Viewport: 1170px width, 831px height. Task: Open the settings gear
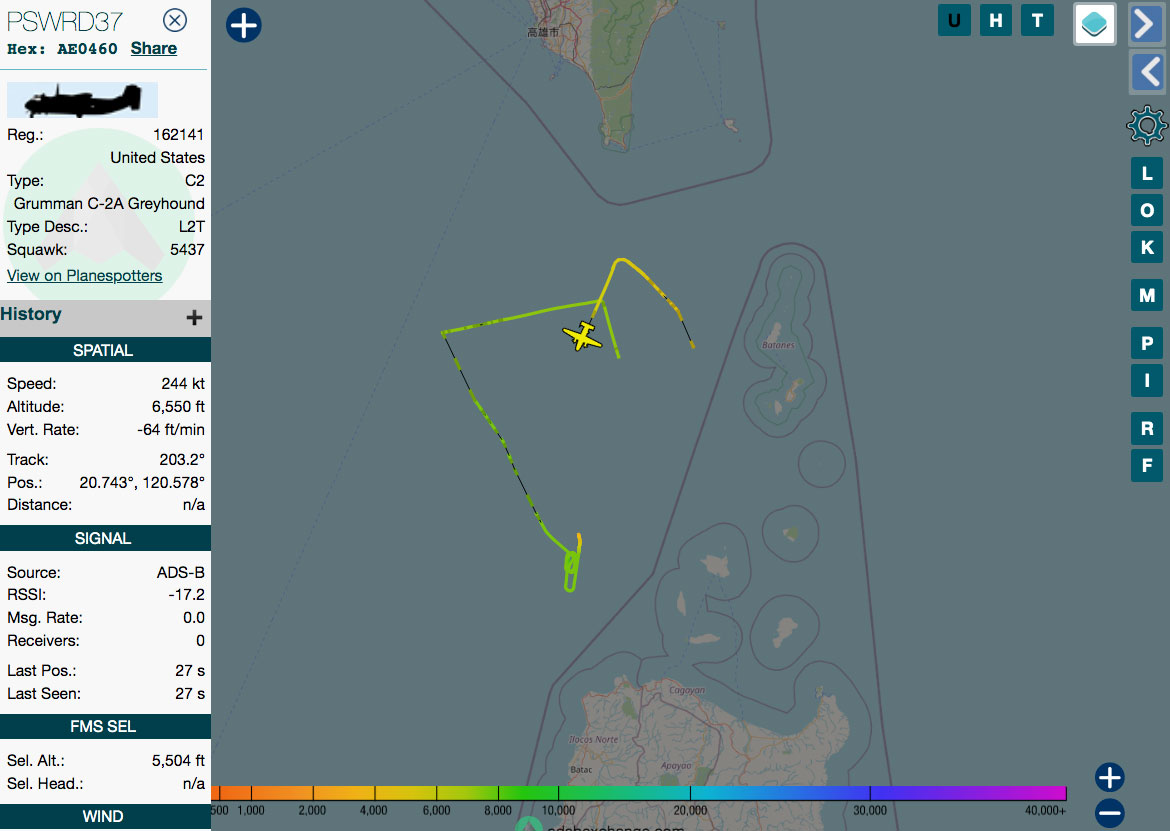click(x=1146, y=125)
